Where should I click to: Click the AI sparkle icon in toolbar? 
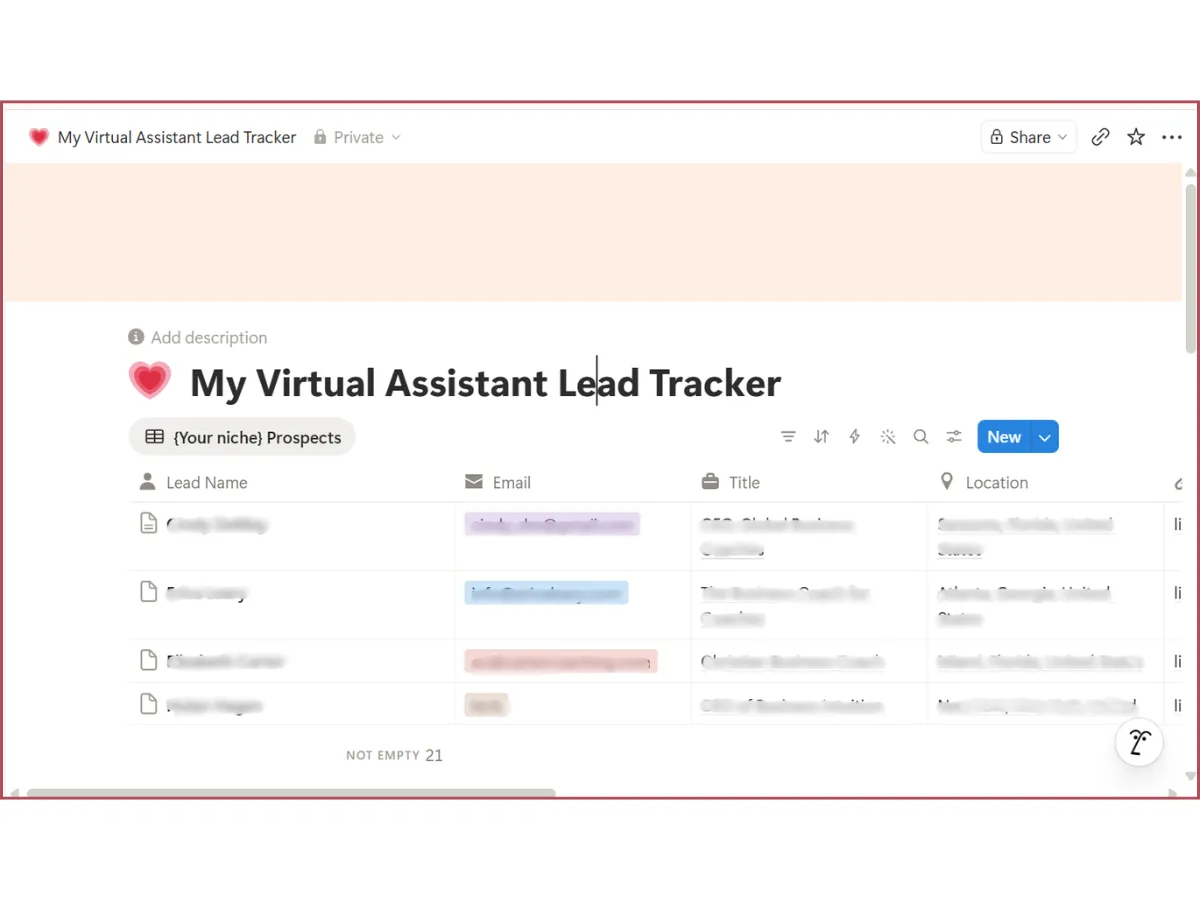pos(887,437)
